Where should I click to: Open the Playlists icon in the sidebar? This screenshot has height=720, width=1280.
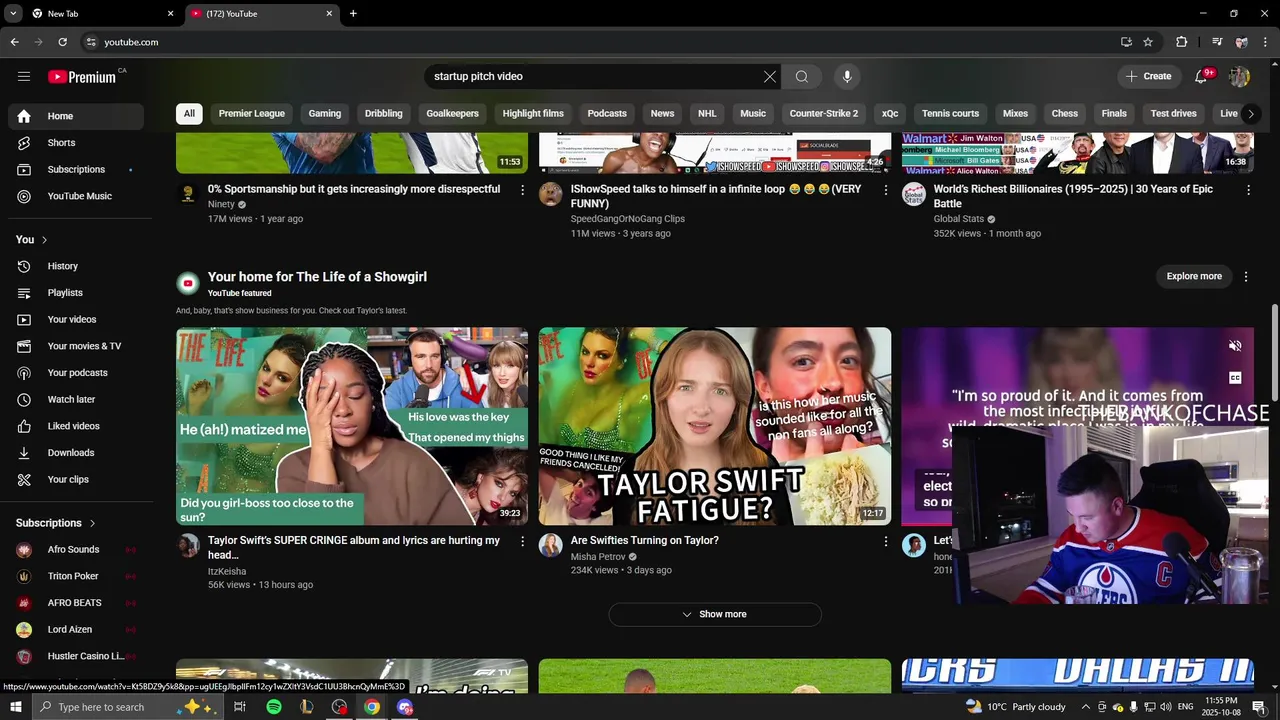coord(24,293)
